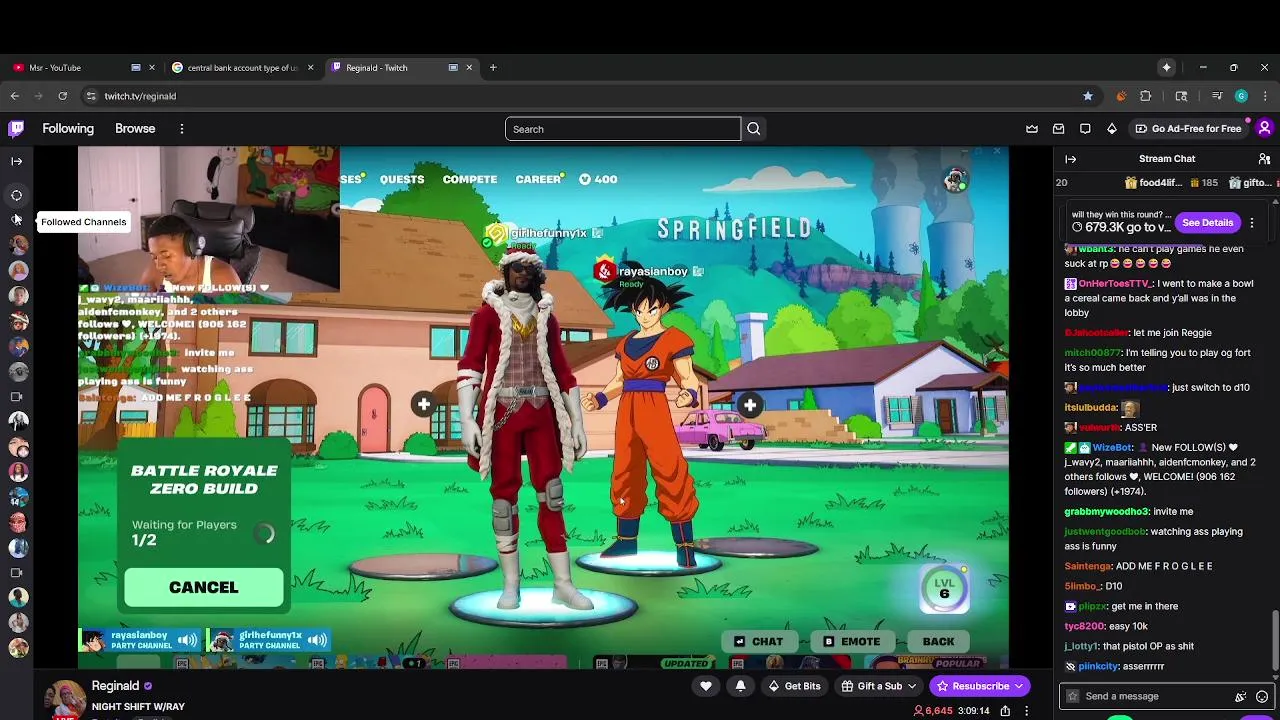
Task: Toggle channel notifications bell
Action: [740, 686]
